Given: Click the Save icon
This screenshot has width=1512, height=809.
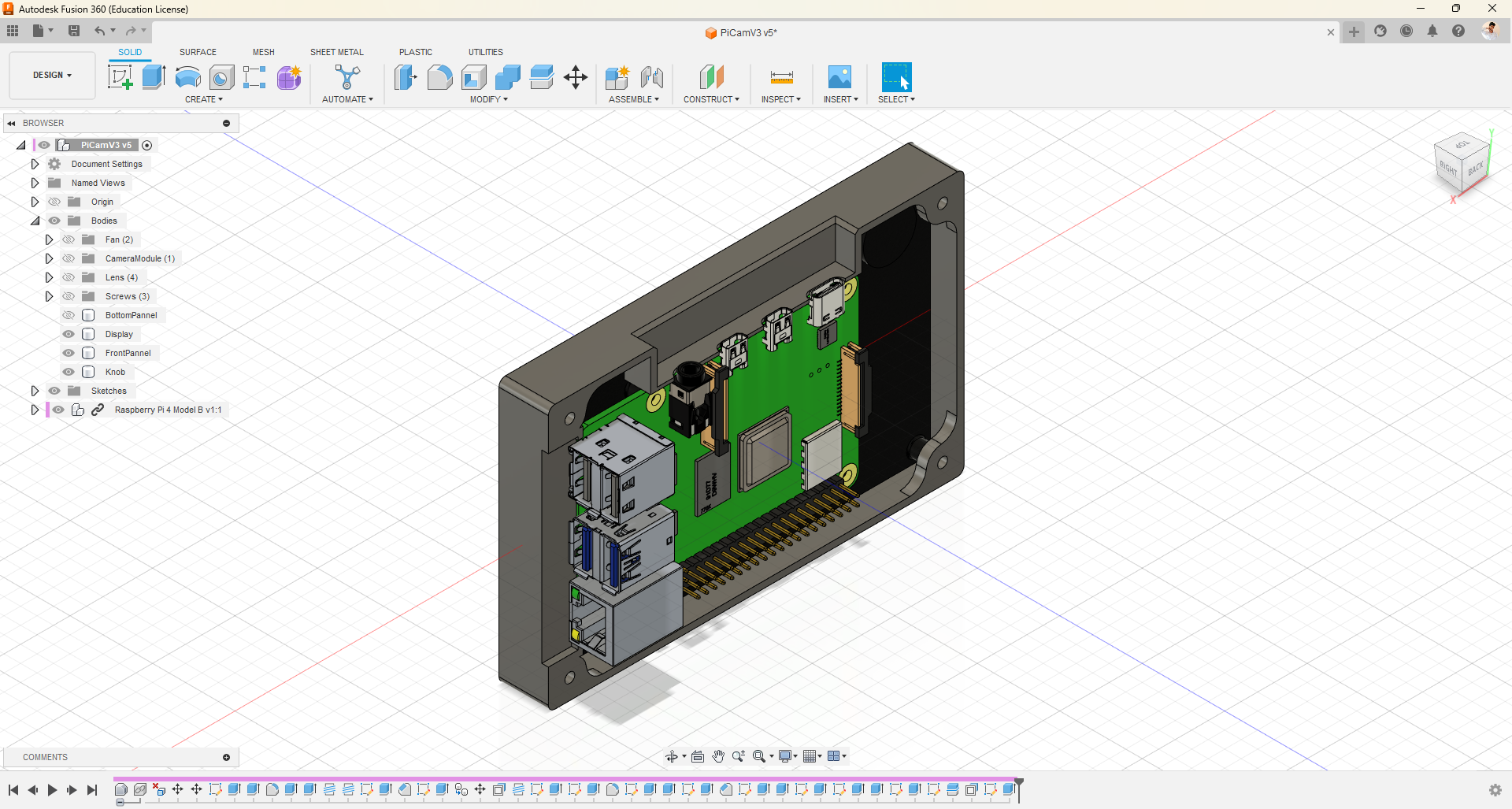Looking at the screenshot, I should 74,31.
